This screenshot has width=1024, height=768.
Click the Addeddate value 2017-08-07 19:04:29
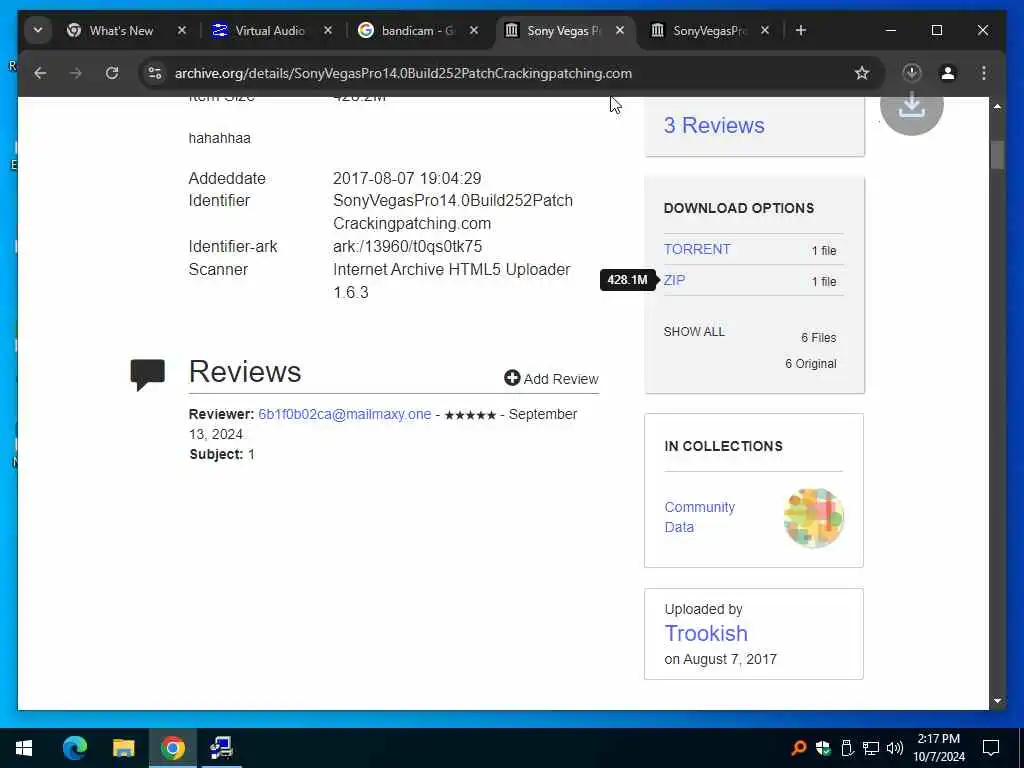click(407, 178)
